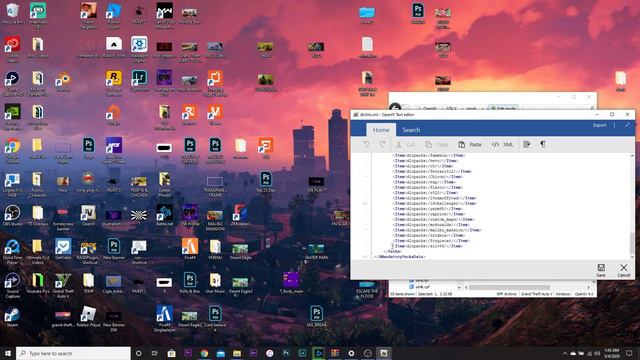Open File Explorer from taskbar
This screenshot has height=360, width=640.
pos(237,353)
